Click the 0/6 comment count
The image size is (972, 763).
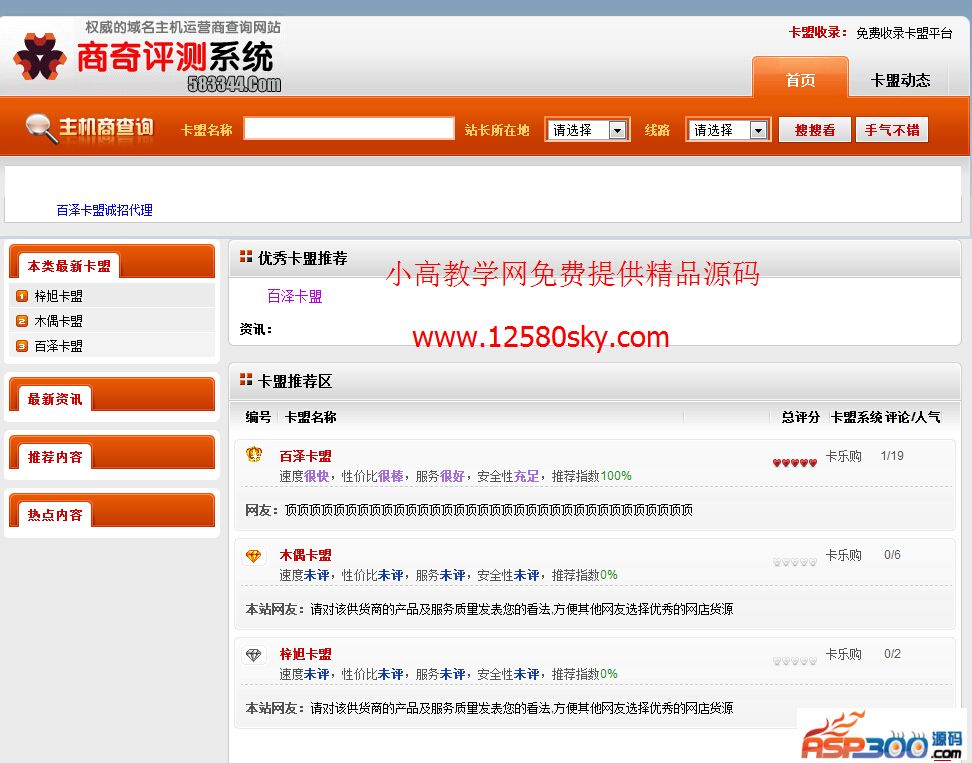pos(892,555)
